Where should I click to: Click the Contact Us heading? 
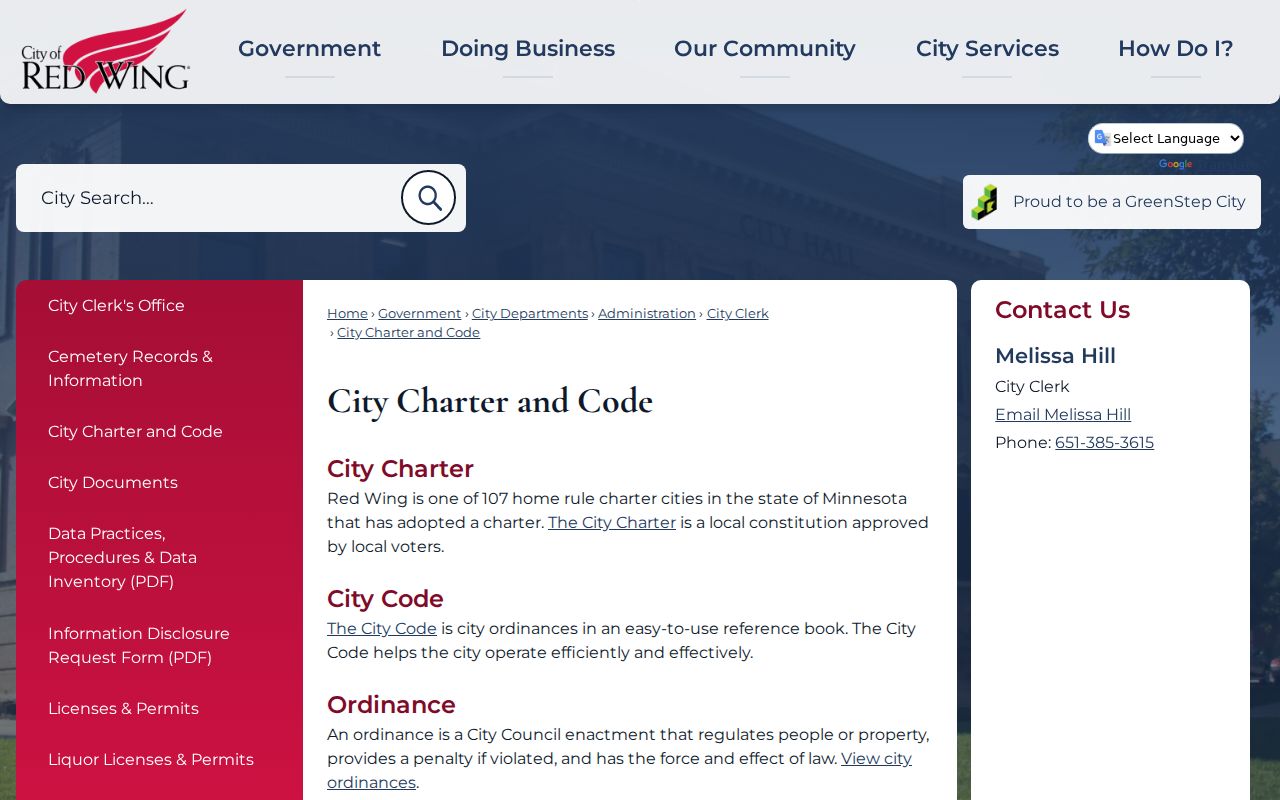click(1062, 310)
